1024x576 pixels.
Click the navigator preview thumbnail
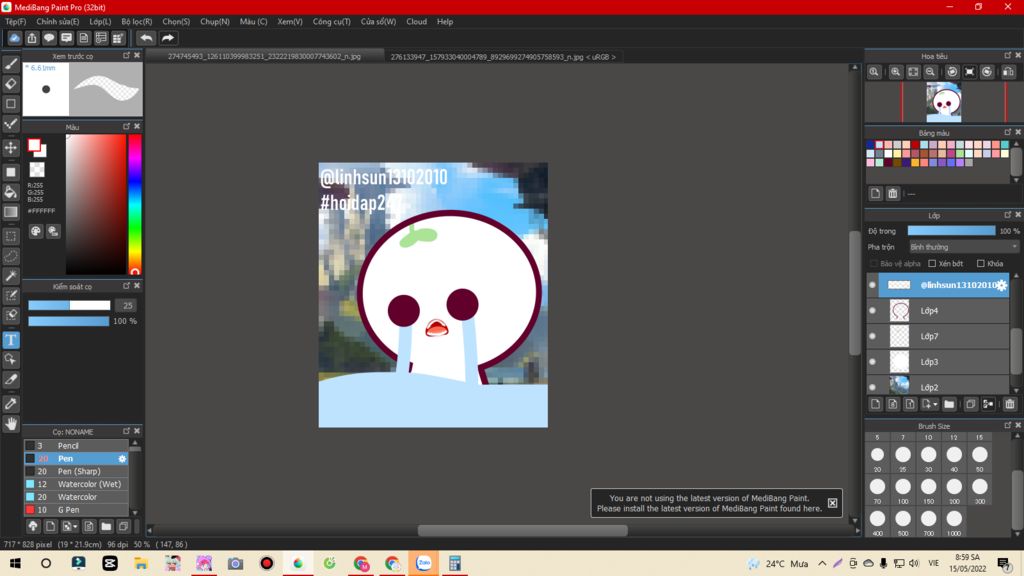[944, 102]
